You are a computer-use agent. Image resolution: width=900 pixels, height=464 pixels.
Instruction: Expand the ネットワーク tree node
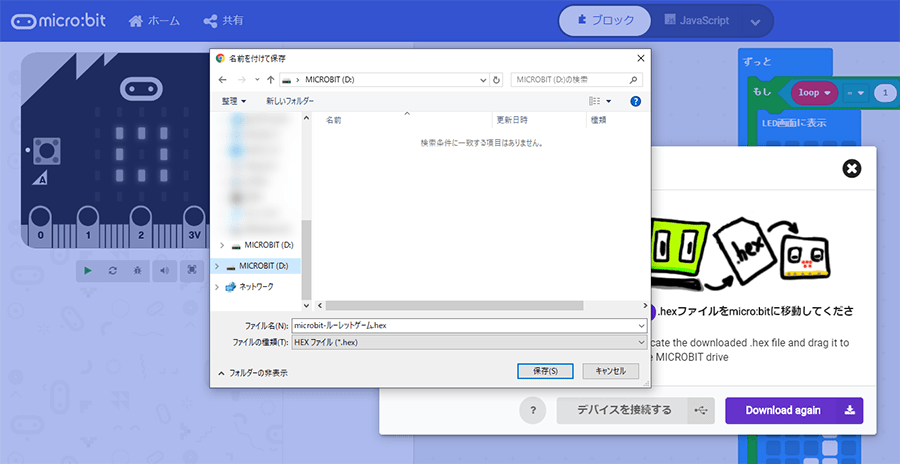click(217, 287)
